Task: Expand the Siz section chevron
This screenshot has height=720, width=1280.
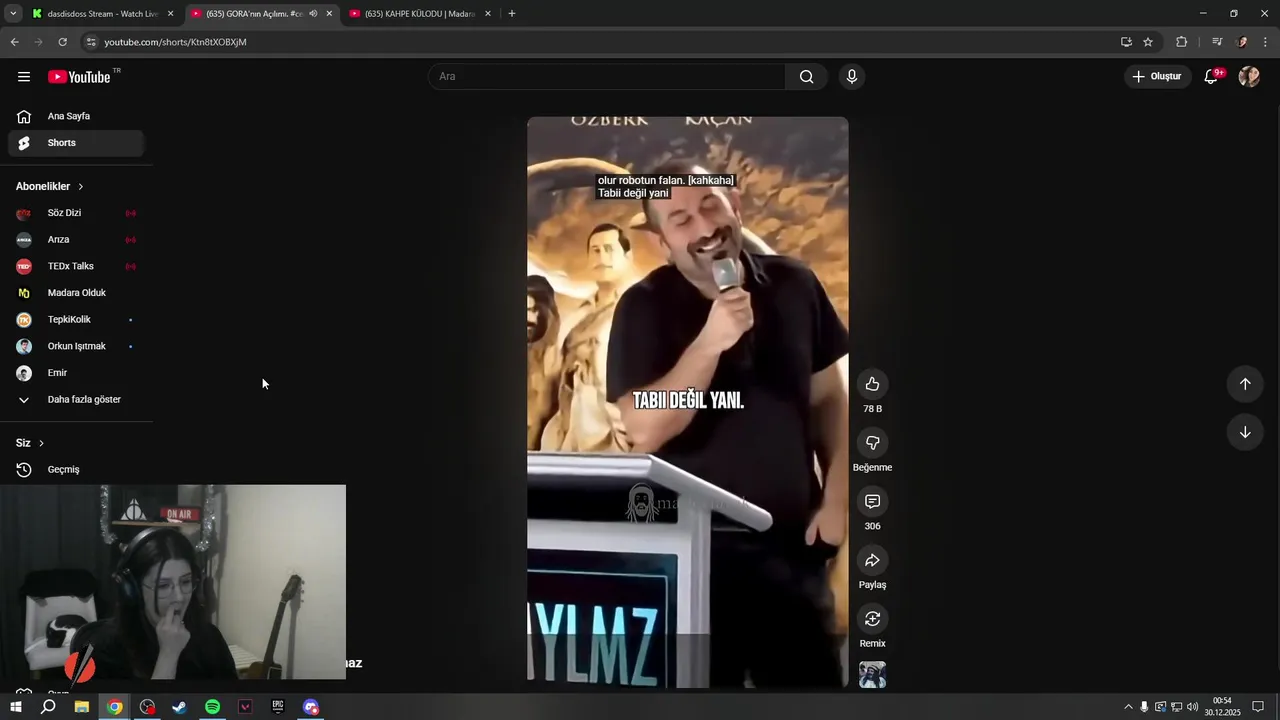Action: point(41,443)
